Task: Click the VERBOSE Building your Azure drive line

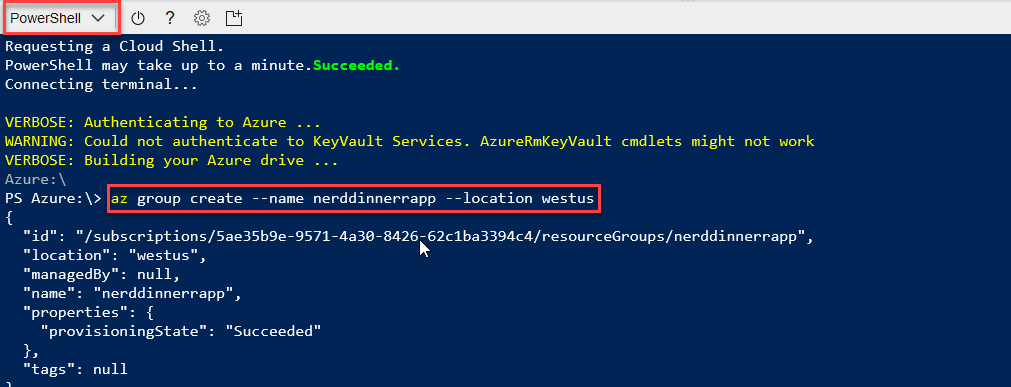Action: click(172, 160)
